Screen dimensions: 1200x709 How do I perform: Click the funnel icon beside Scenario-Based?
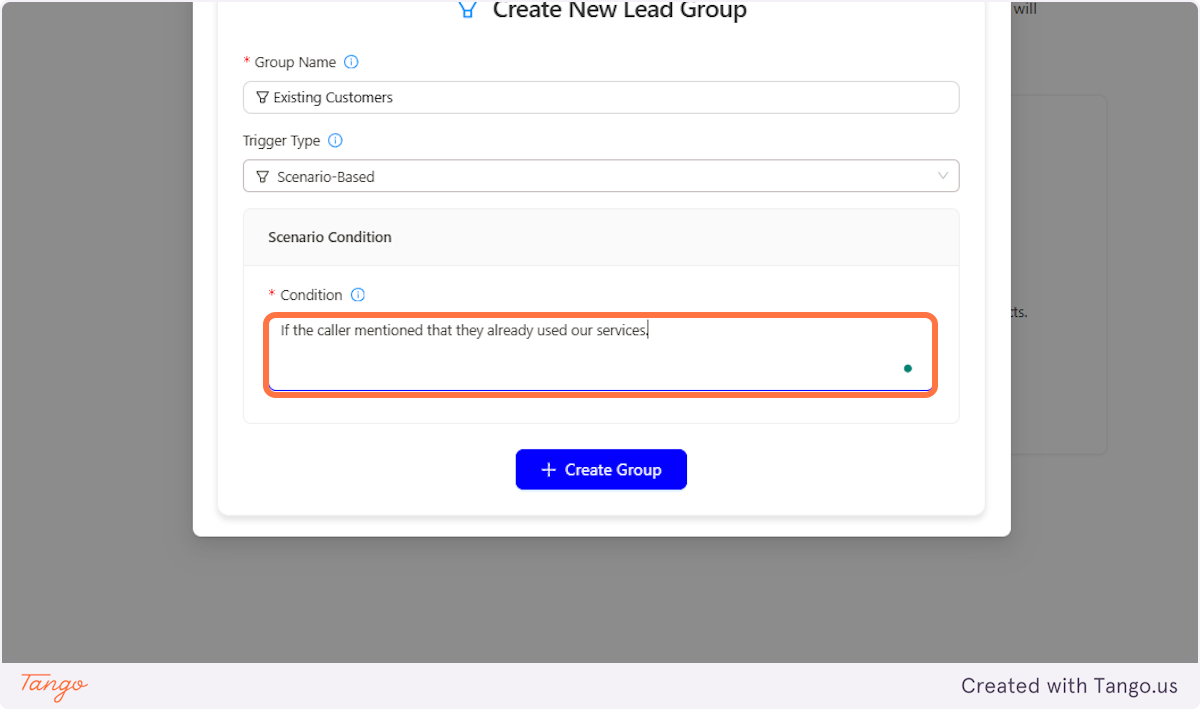[263, 177]
